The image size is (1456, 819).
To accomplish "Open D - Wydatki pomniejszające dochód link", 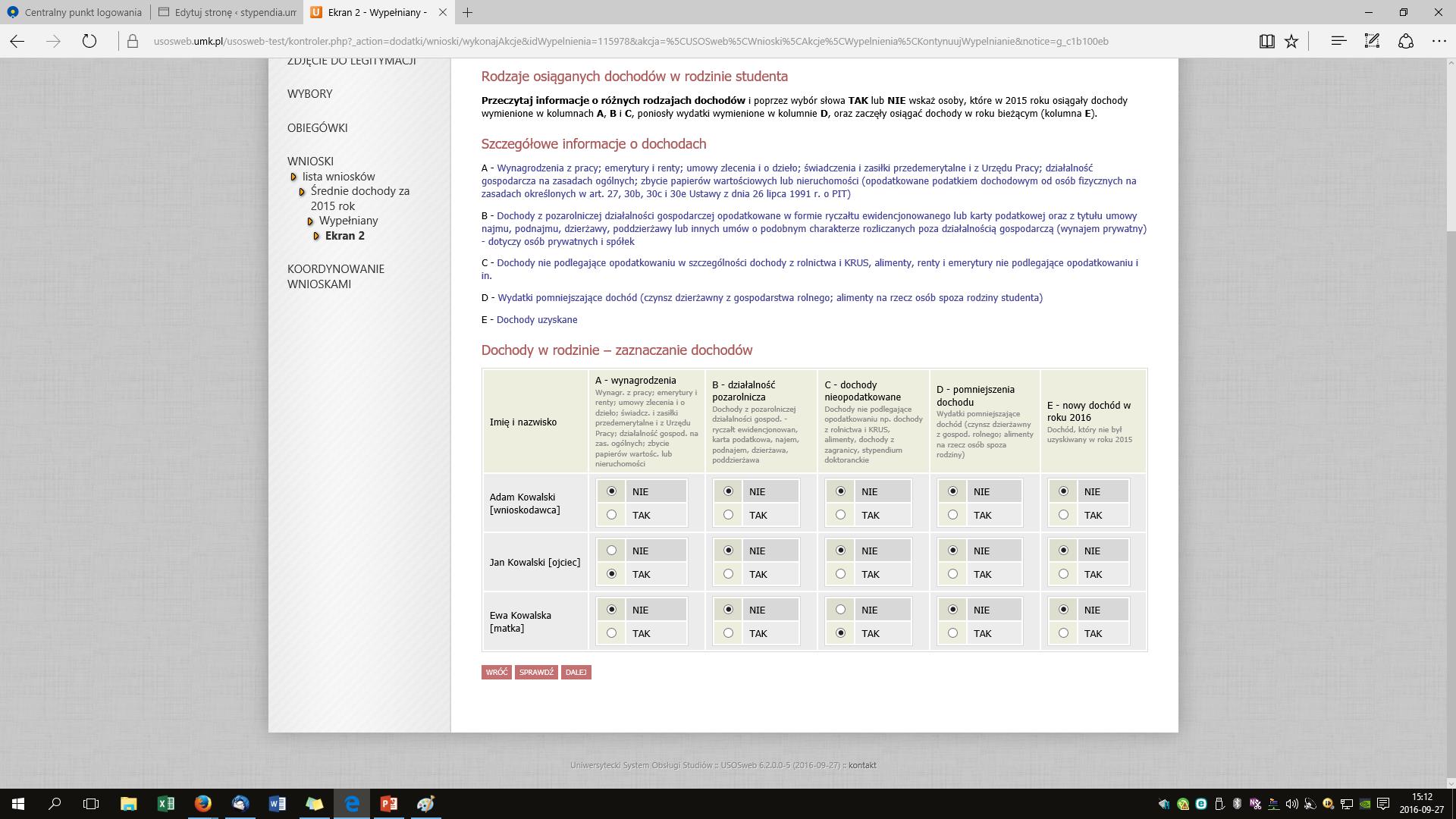I will pyautogui.click(x=770, y=298).
